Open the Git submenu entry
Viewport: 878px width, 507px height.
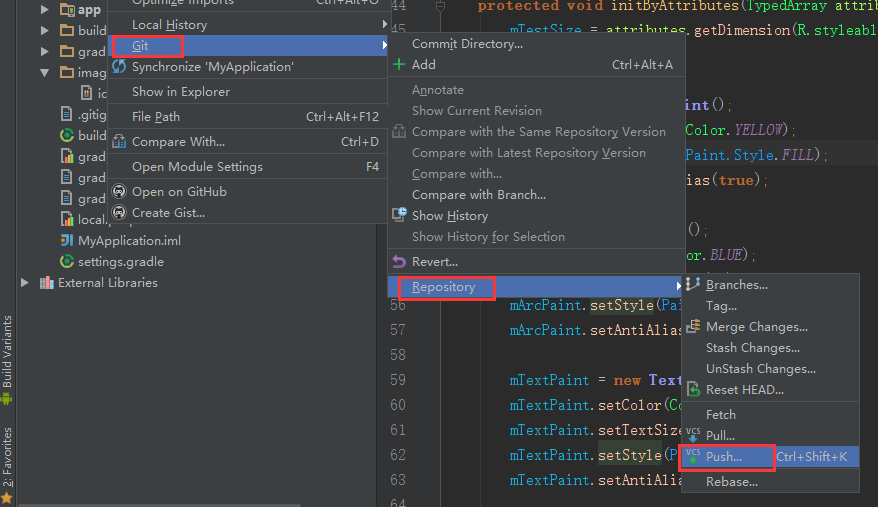point(248,45)
